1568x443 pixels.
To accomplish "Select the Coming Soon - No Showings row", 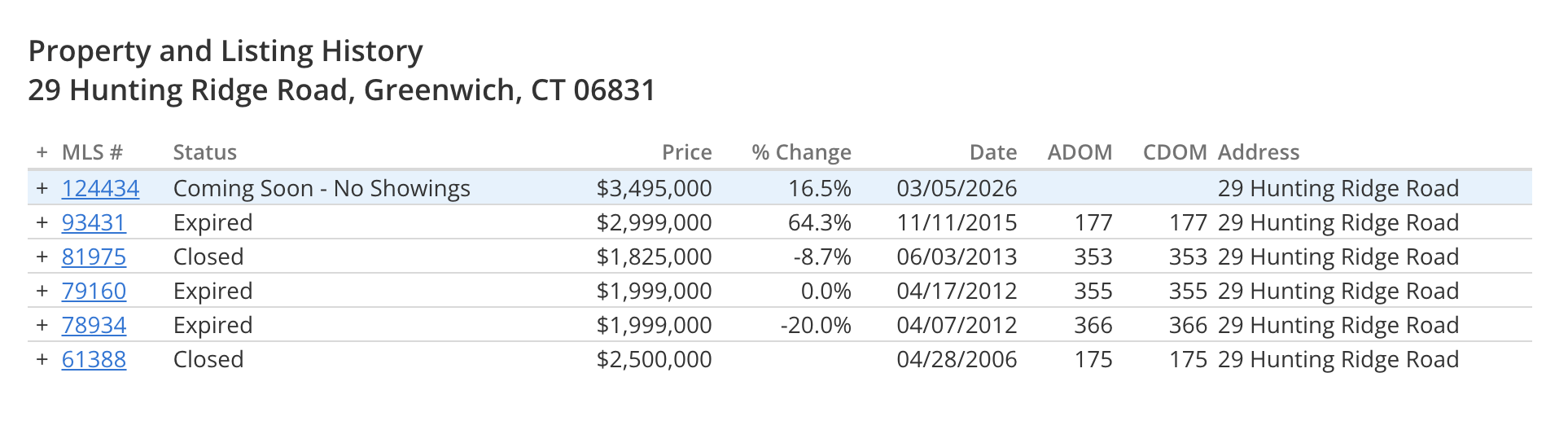I will pos(321,189).
